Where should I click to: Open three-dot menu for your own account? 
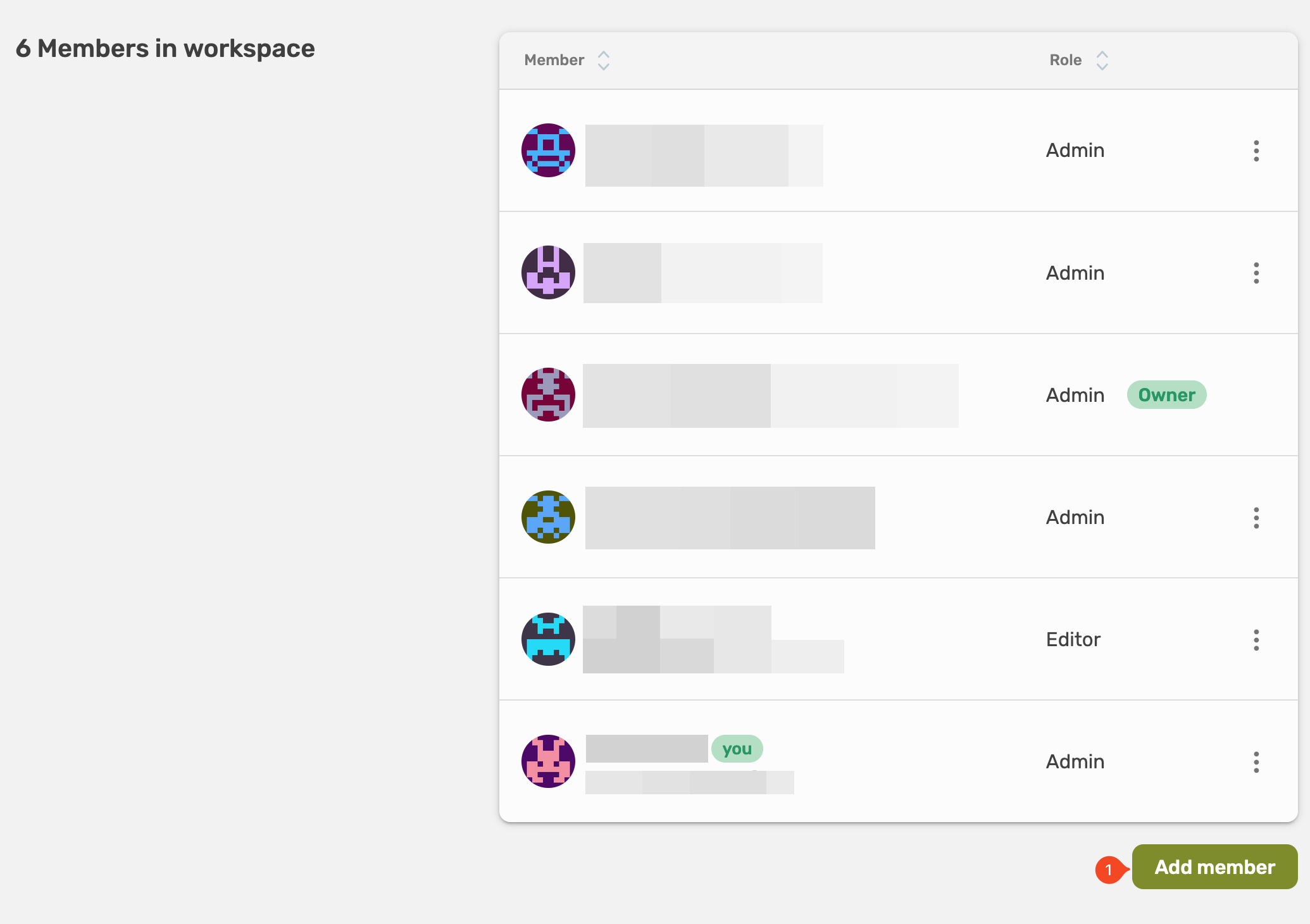pos(1256,762)
